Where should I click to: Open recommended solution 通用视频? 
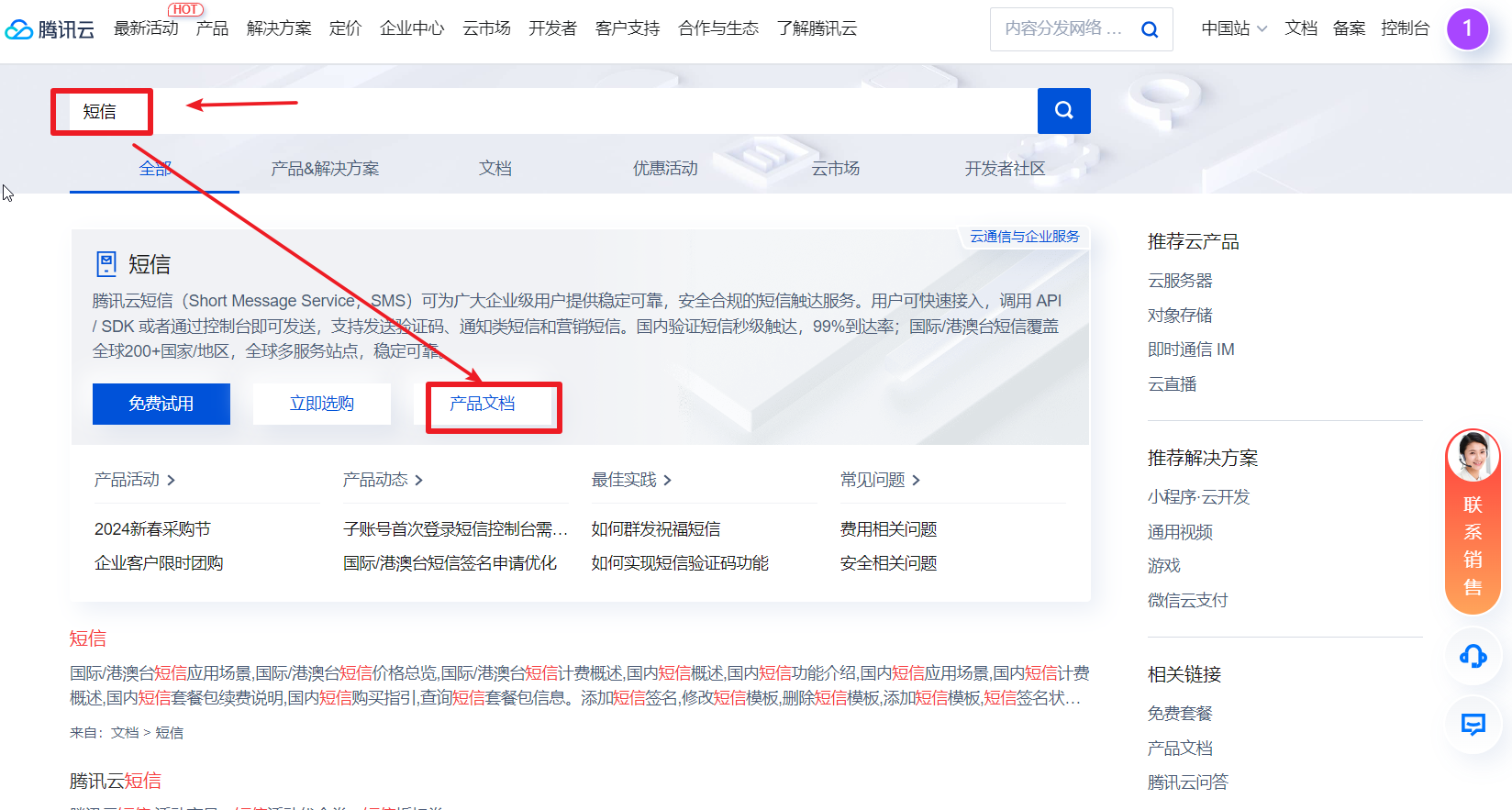coord(1180,532)
